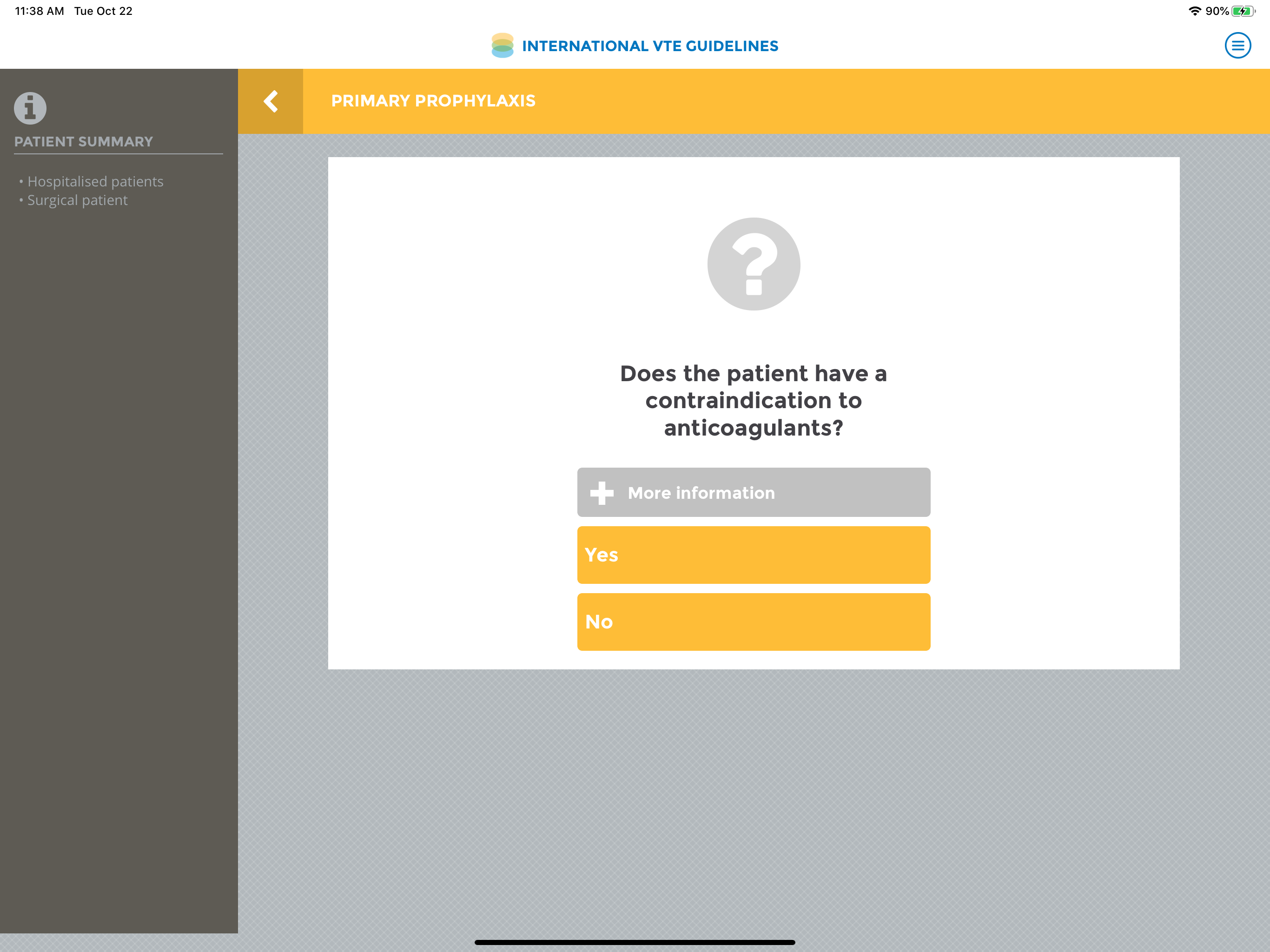The image size is (1270, 952).
Task: Tap the Tue Oct 22 date
Action: coord(103,11)
